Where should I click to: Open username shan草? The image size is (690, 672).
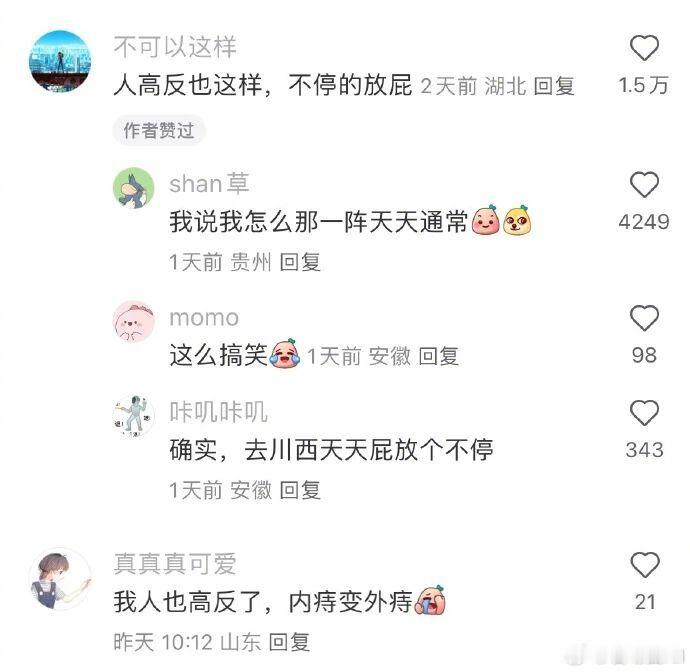click(x=209, y=184)
